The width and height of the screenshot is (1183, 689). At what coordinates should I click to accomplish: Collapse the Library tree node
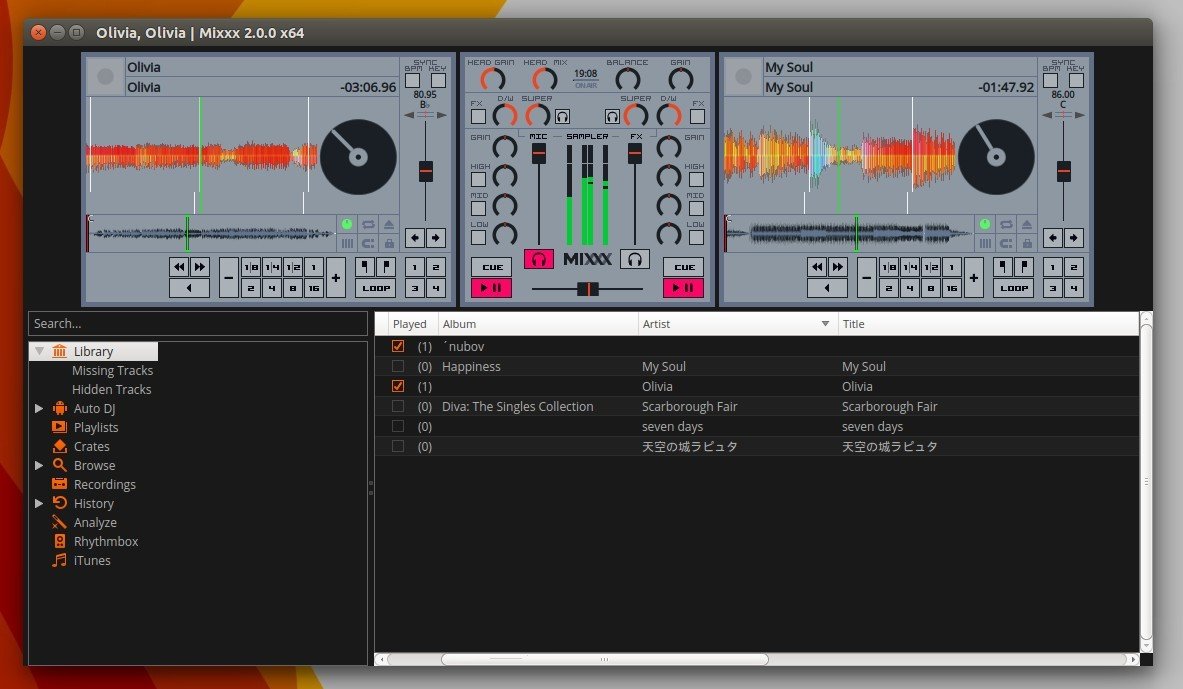(39, 351)
